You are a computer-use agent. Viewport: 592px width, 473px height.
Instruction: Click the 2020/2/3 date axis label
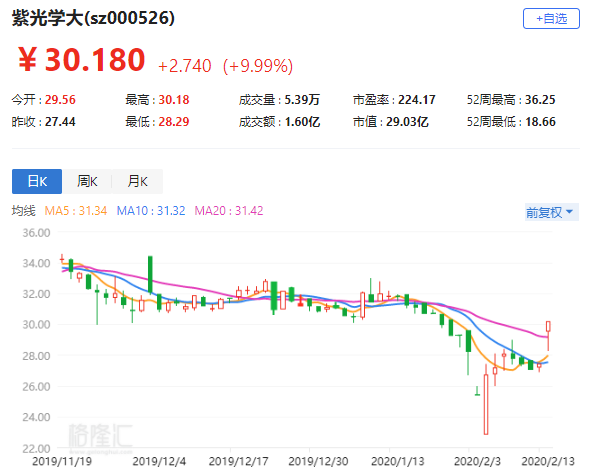[x=477, y=461]
